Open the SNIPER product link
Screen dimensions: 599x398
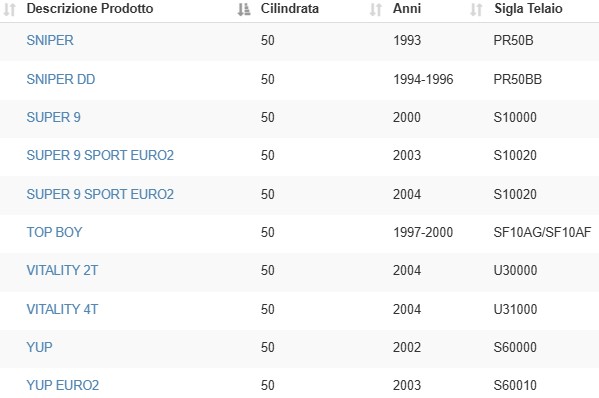(x=50, y=40)
